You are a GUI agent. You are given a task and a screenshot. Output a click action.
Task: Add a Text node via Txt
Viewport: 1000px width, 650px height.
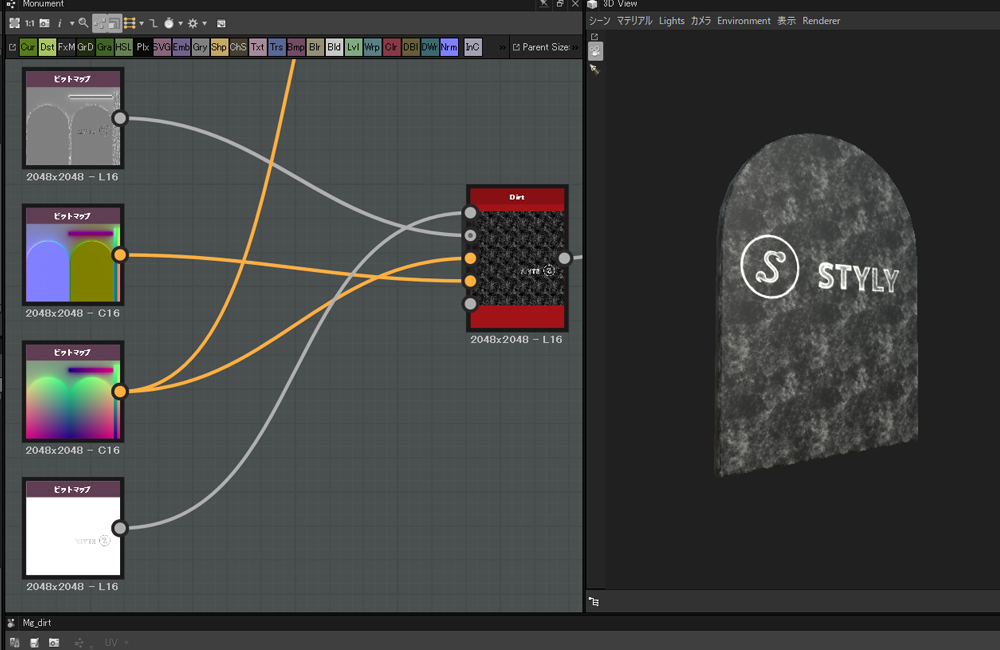click(258, 47)
